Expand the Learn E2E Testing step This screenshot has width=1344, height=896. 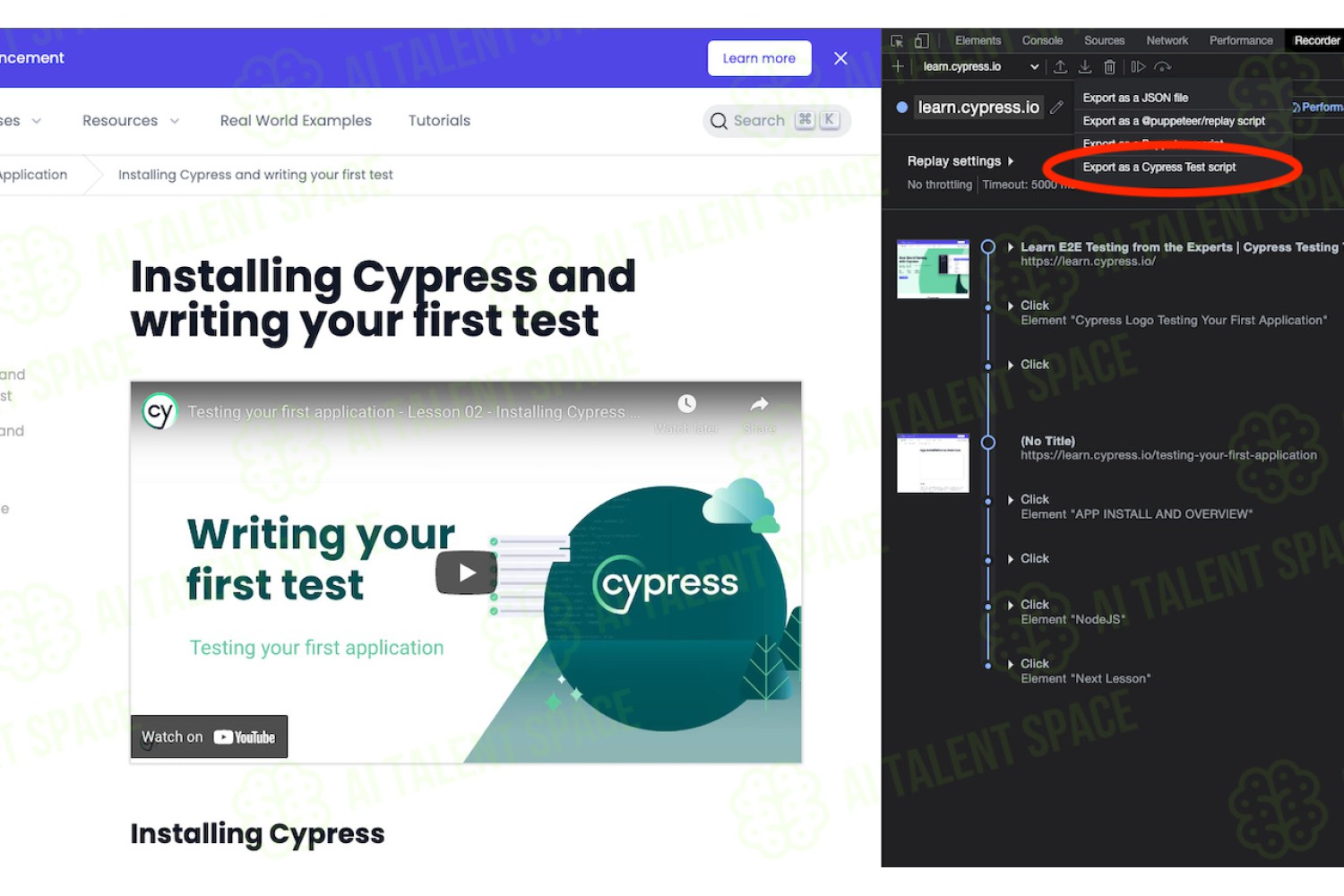pos(1011,247)
